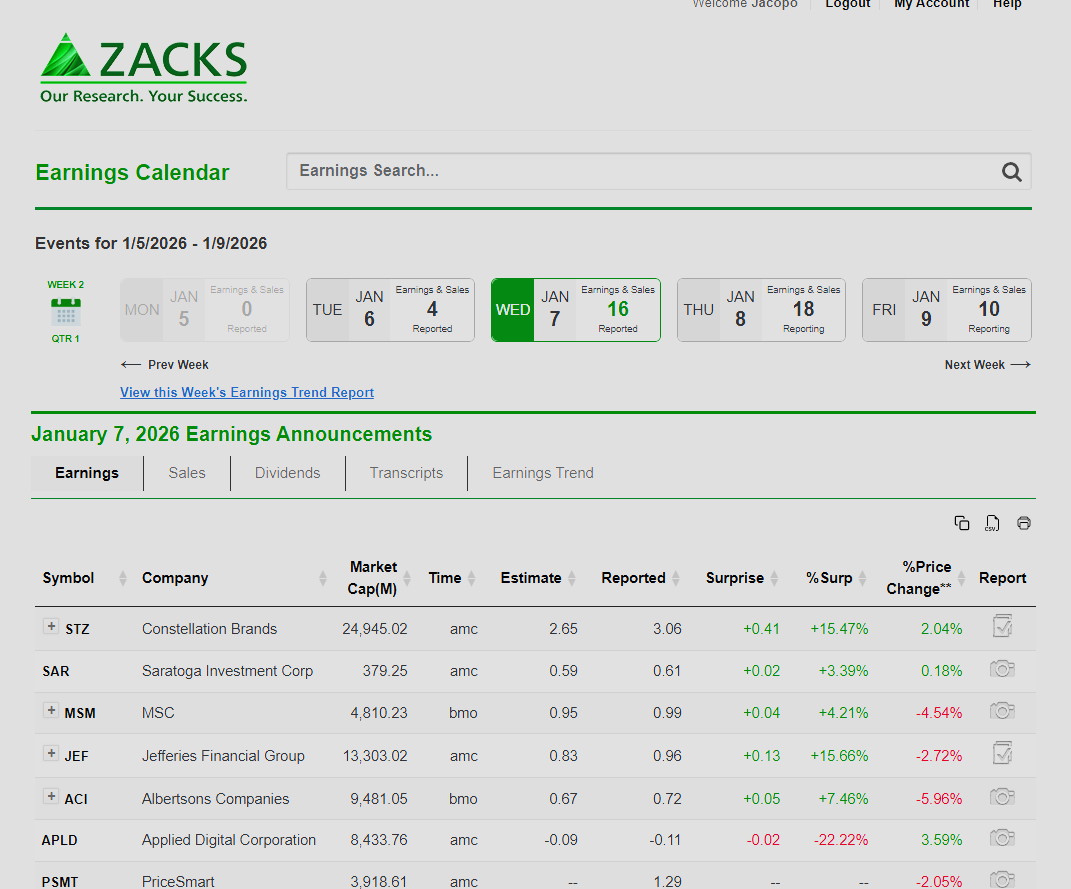
Task: Click Constellation Brands company name
Action: 210,629
